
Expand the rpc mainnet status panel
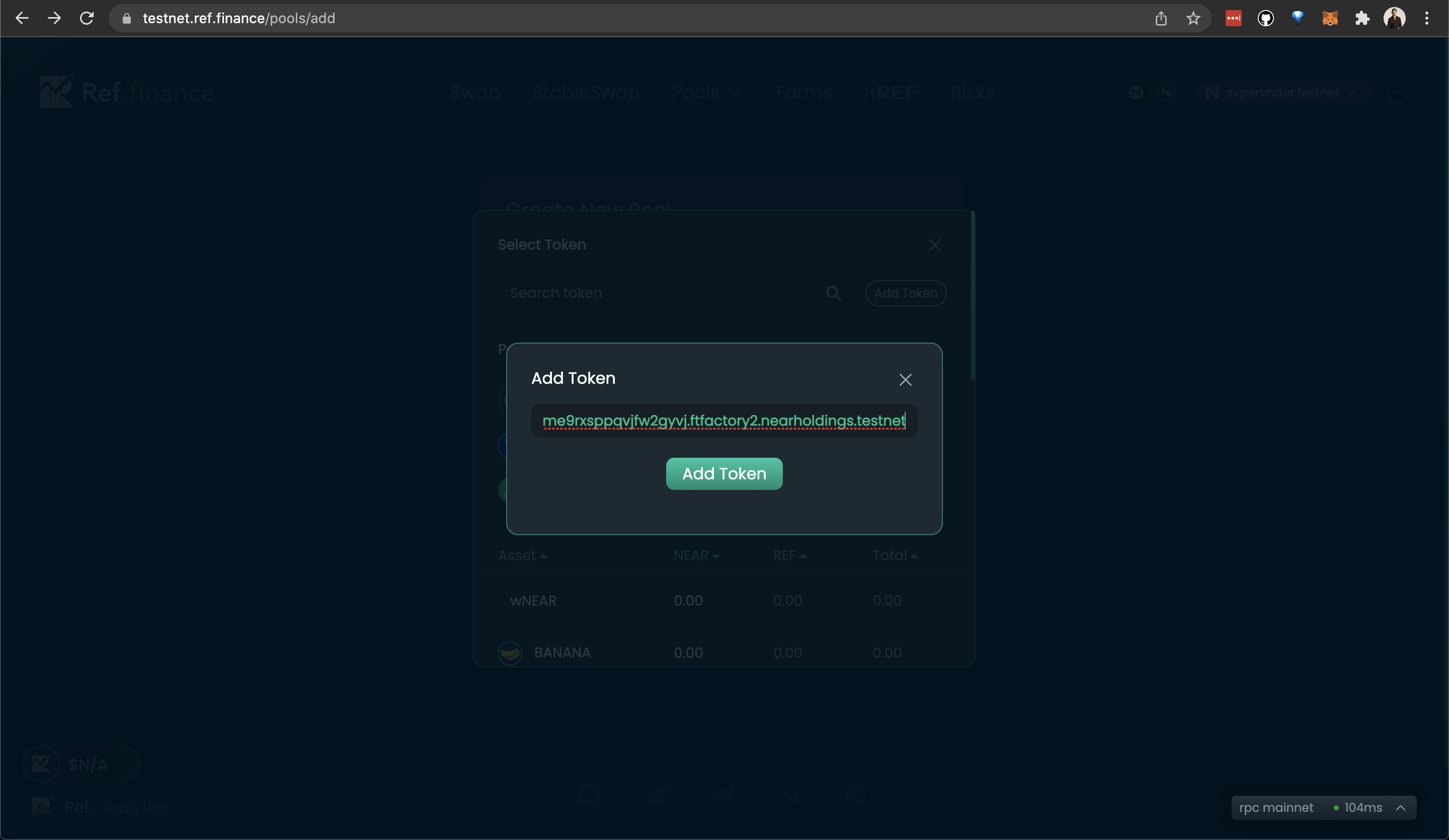pos(1401,808)
